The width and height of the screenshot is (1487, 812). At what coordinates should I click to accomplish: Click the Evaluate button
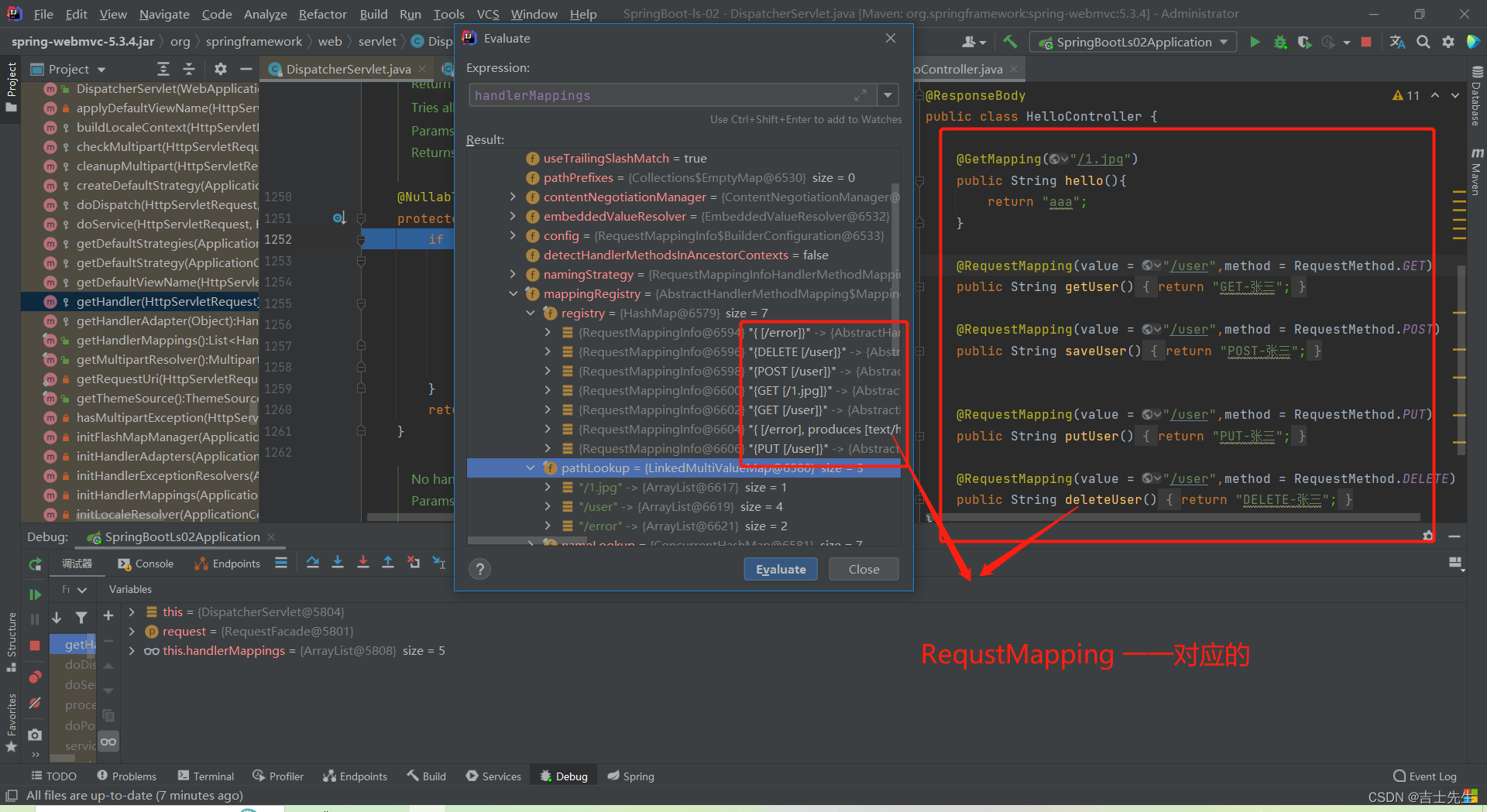(781, 569)
